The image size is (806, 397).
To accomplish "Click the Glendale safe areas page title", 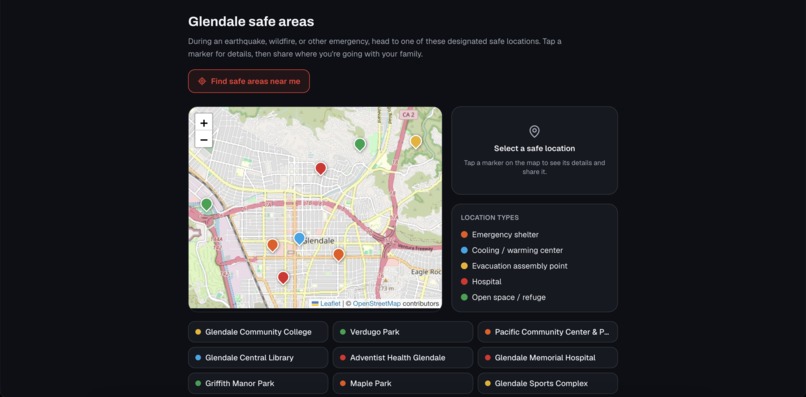I will 251,22.
